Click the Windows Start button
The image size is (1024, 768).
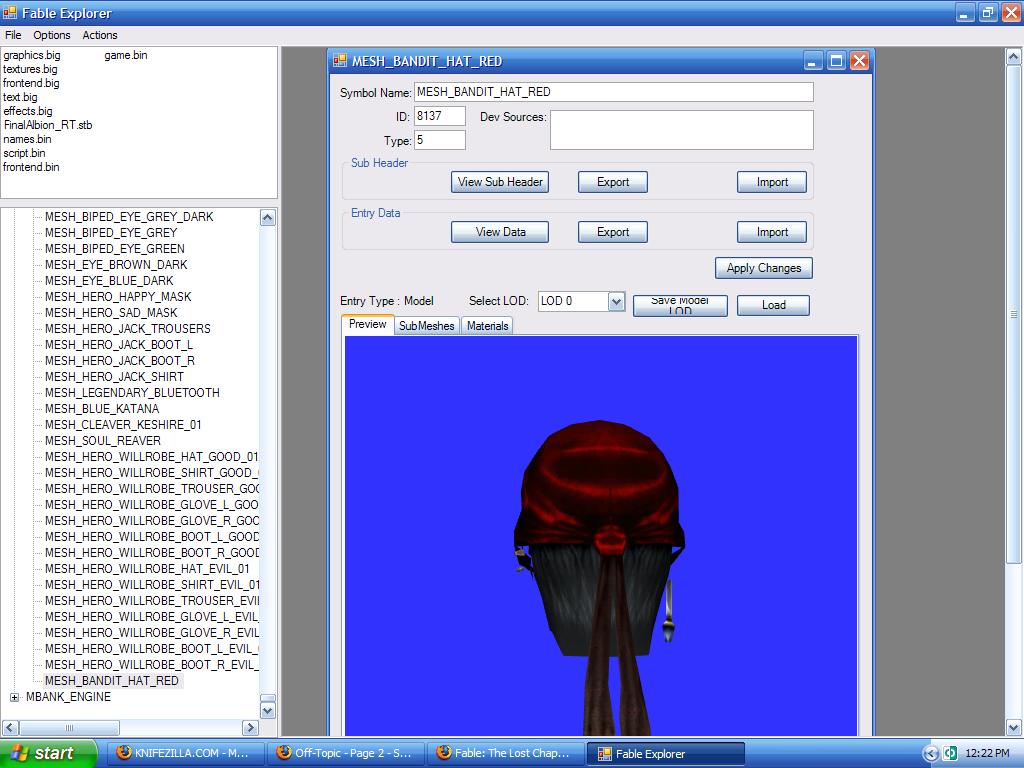[48, 753]
